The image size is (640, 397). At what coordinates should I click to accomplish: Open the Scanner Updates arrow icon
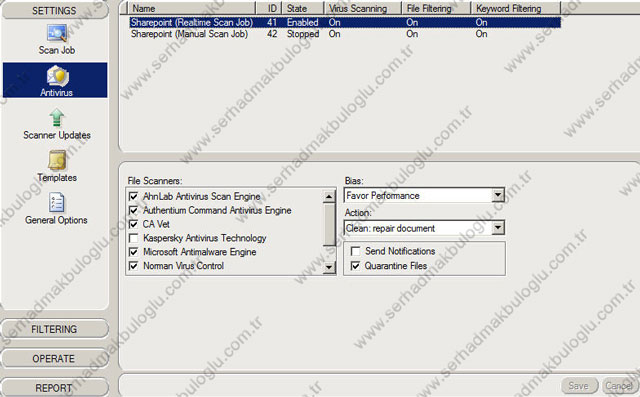coord(57,118)
